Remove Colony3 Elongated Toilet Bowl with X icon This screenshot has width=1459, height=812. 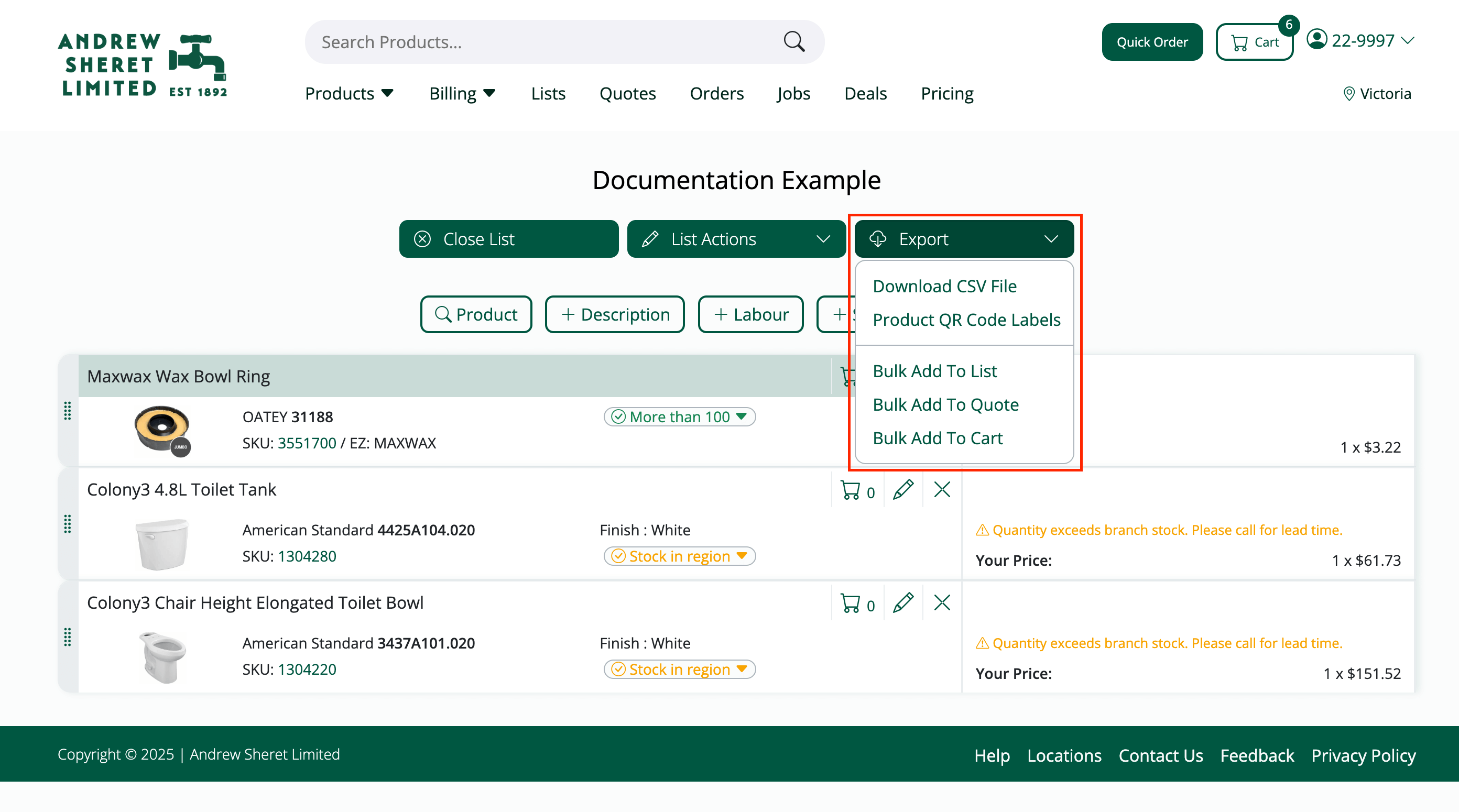(x=942, y=602)
